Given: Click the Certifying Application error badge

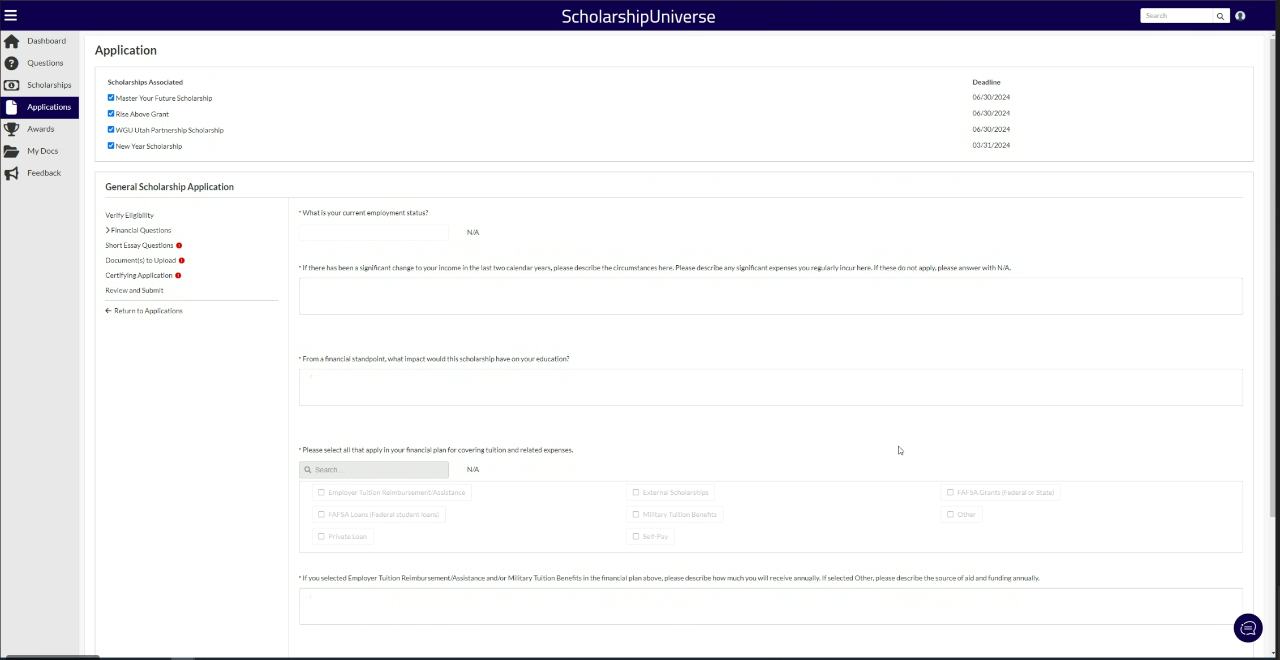Looking at the screenshot, I should [x=178, y=275].
